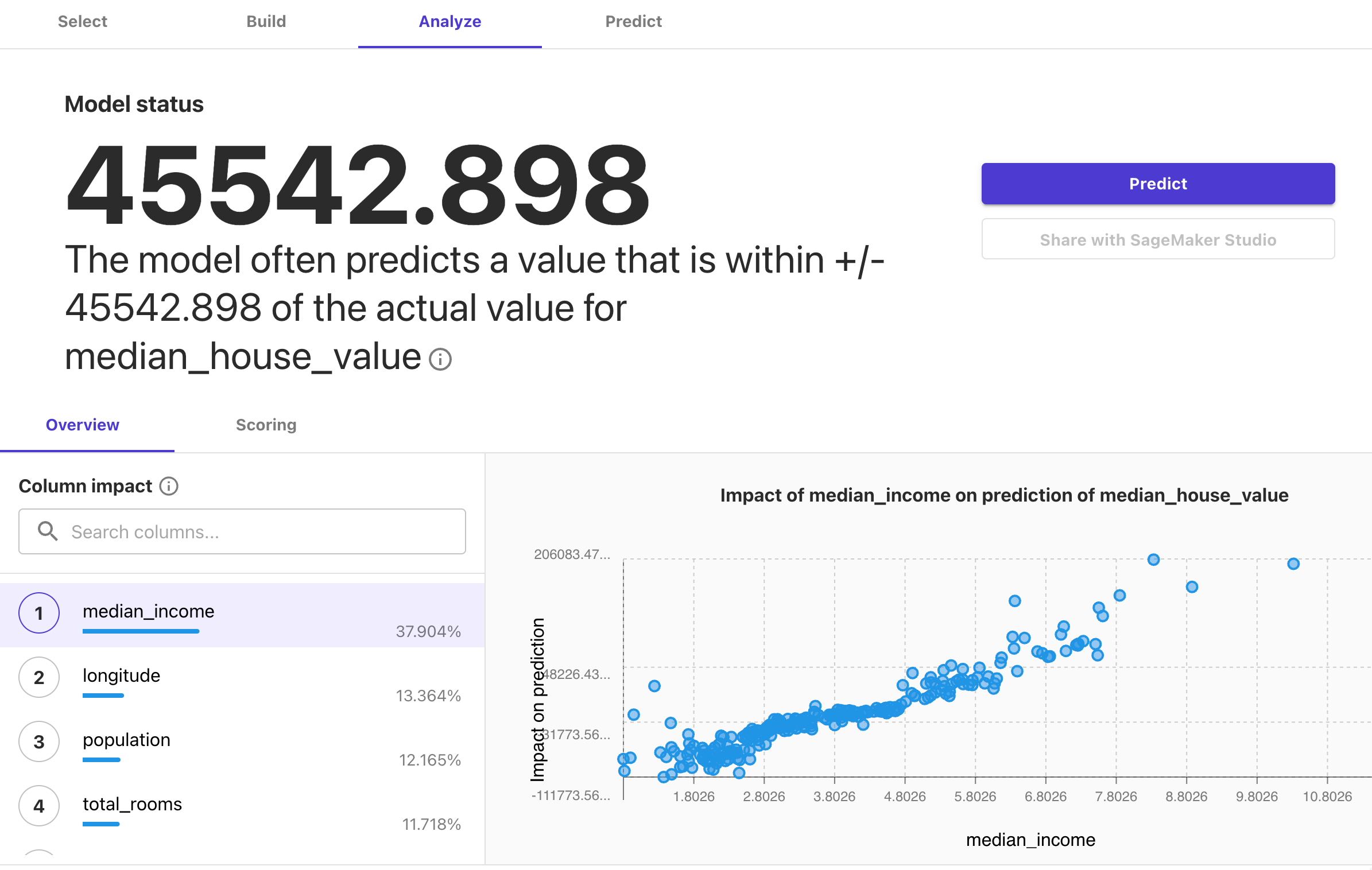Click the purple Predict button
1372x870 pixels.
pos(1158,184)
